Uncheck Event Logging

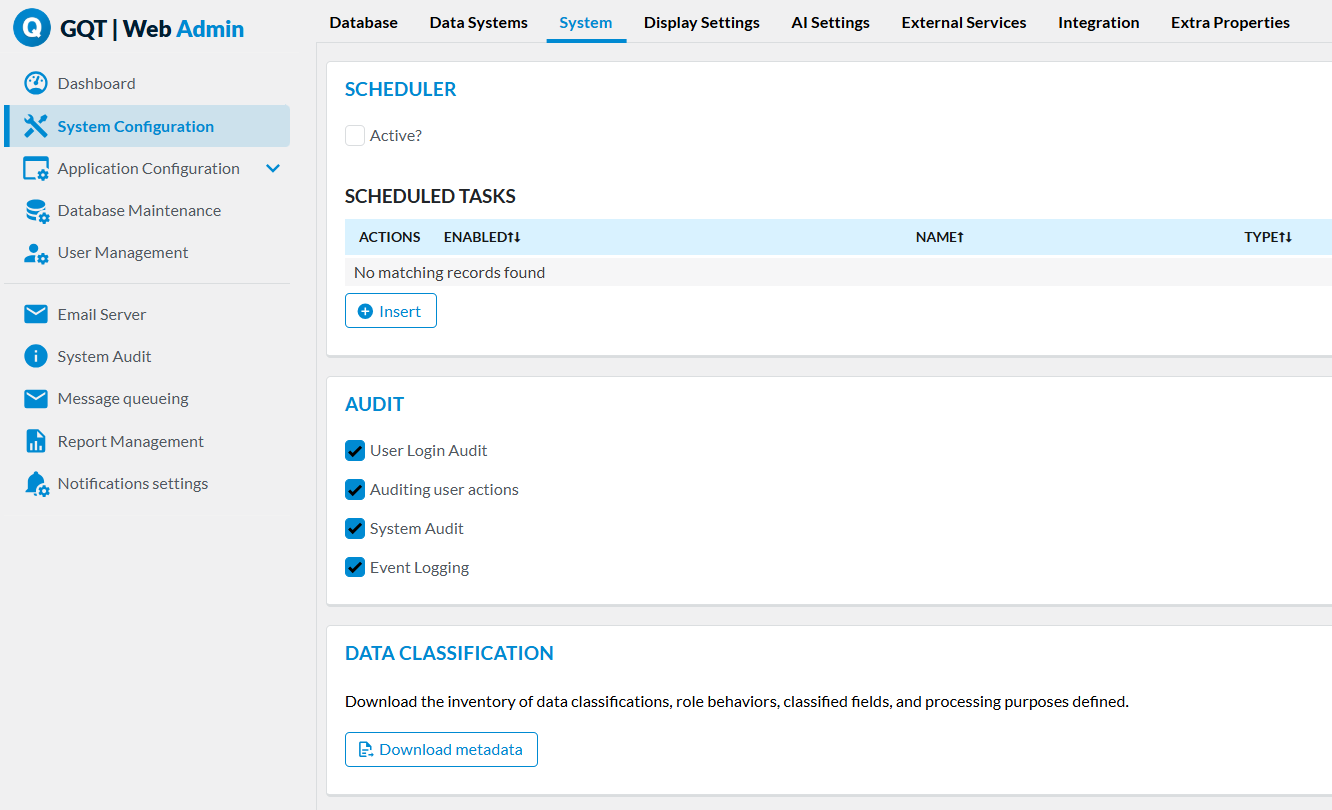point(355,568)
